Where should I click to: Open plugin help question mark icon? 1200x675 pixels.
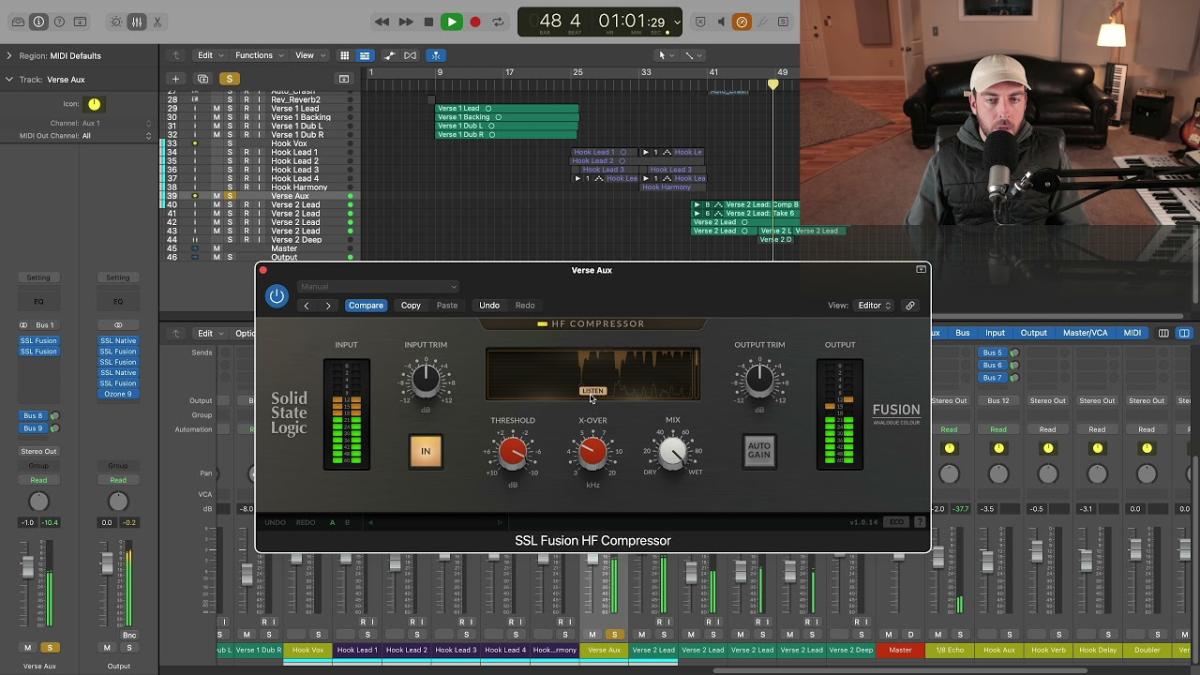(920, 522)
